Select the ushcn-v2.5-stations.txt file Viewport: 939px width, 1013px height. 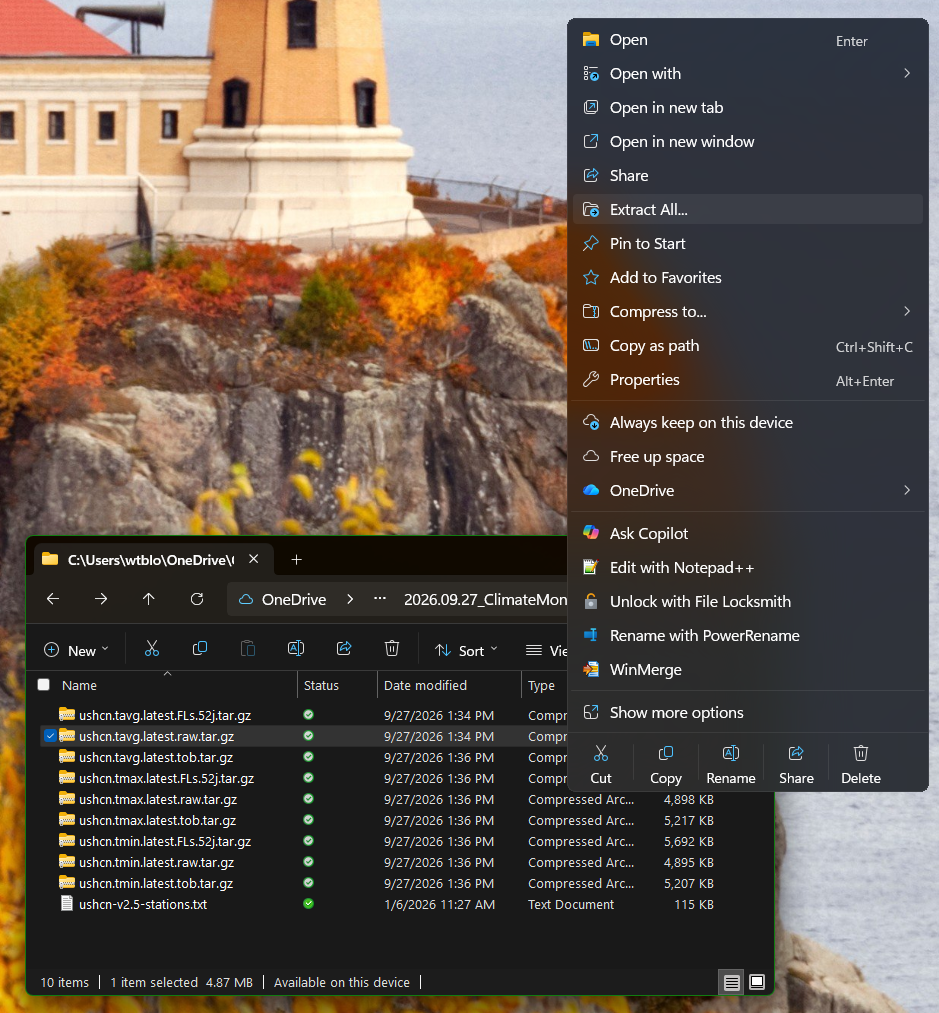(143, 904)
